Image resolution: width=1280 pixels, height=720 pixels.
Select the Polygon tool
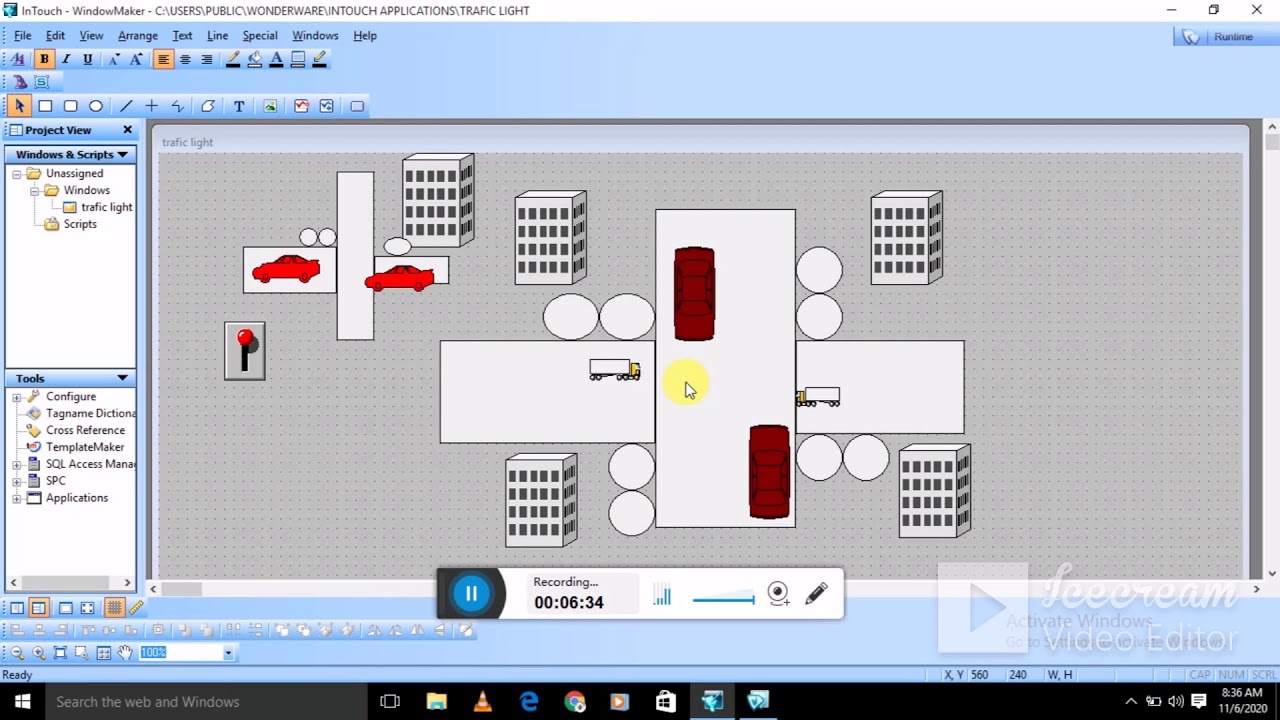click(x=208, y=106)
